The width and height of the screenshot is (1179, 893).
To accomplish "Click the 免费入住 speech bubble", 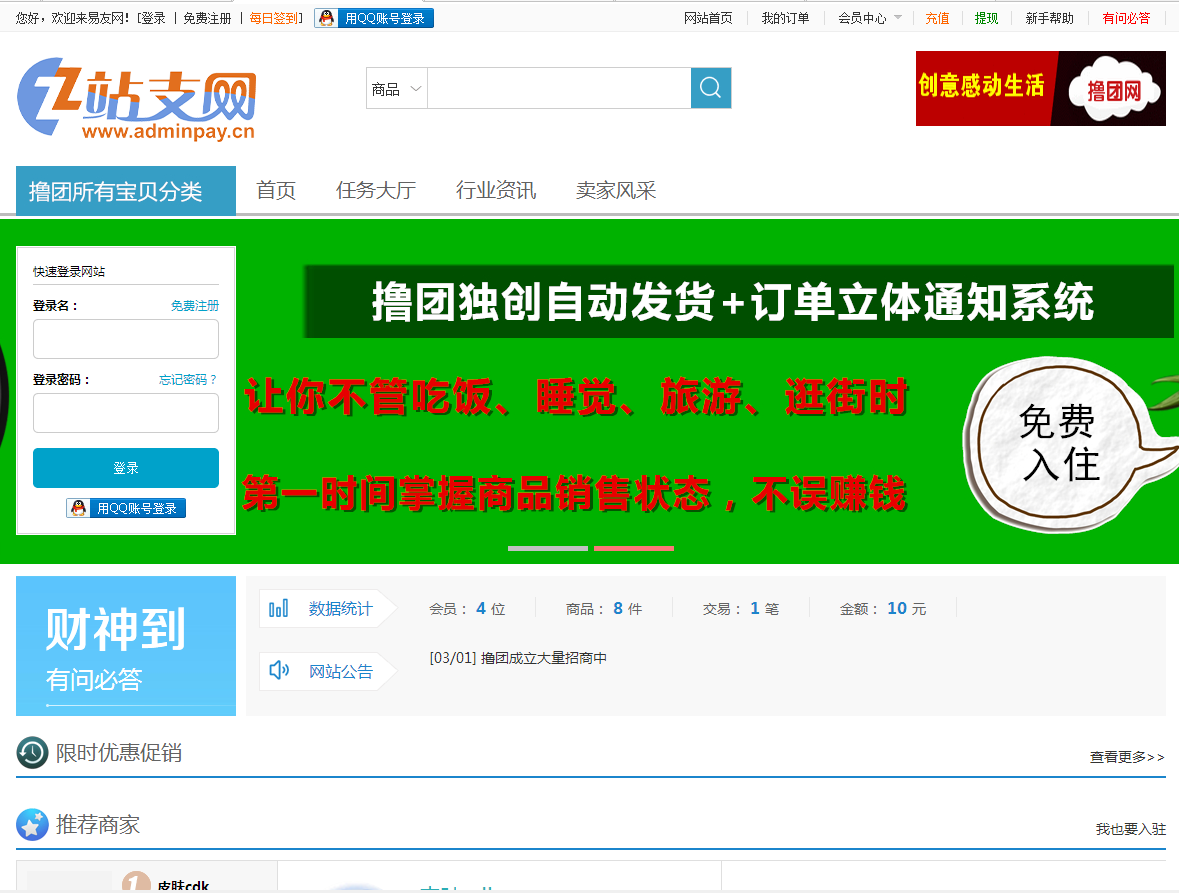I will click(x=1058, y=441).
